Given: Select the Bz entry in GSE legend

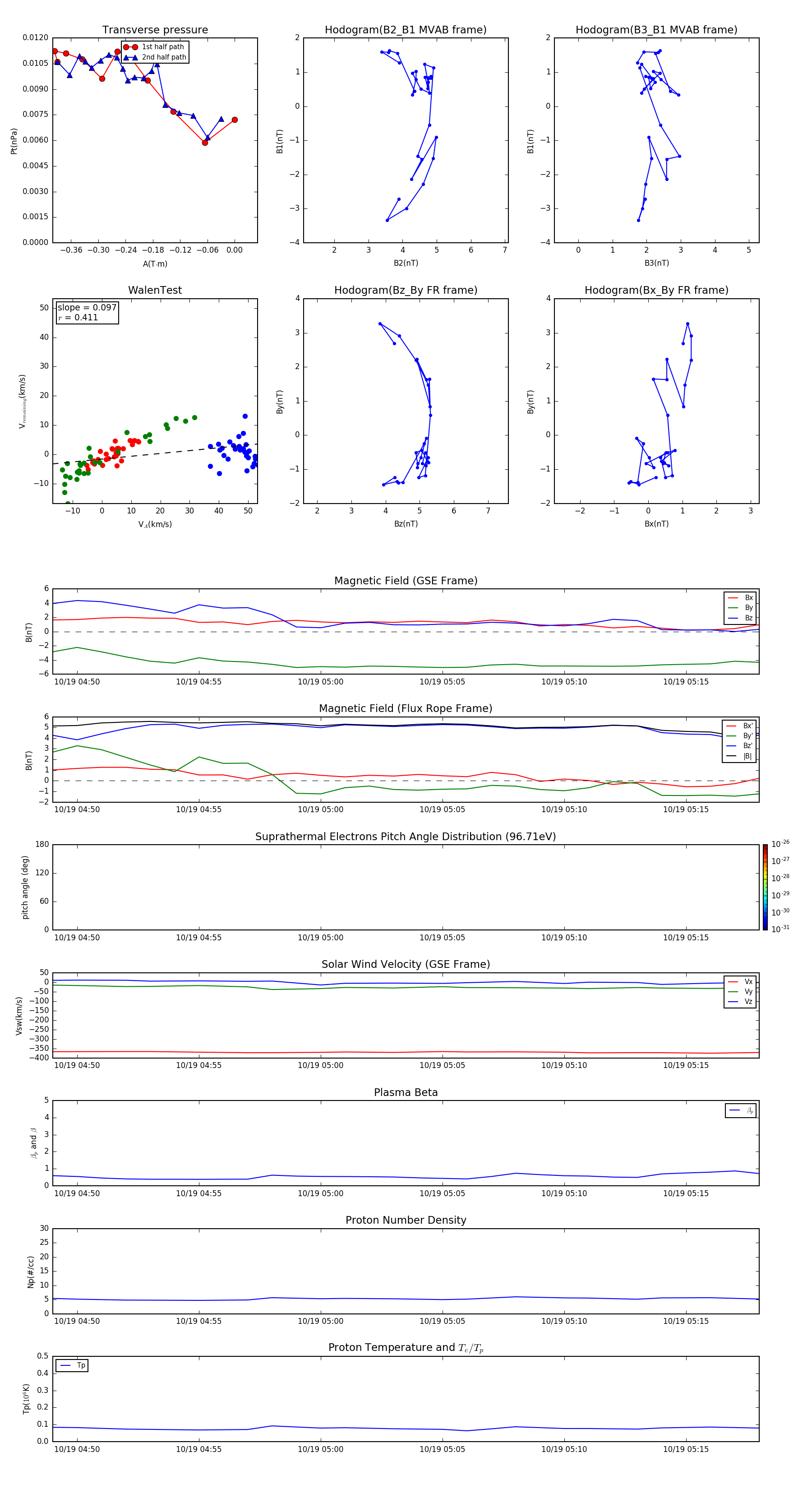Looking at the screenshot, I should (x=740, y=618).
